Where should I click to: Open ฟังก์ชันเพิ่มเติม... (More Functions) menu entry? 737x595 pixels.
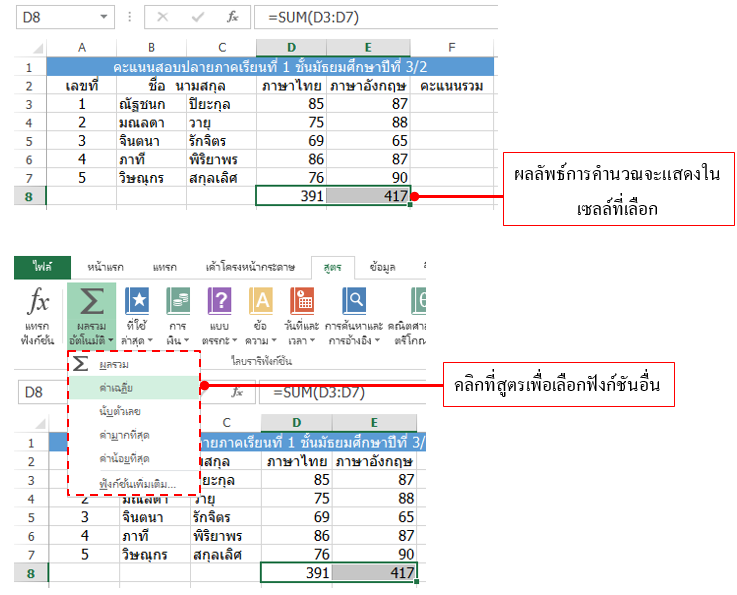[138, 484]
